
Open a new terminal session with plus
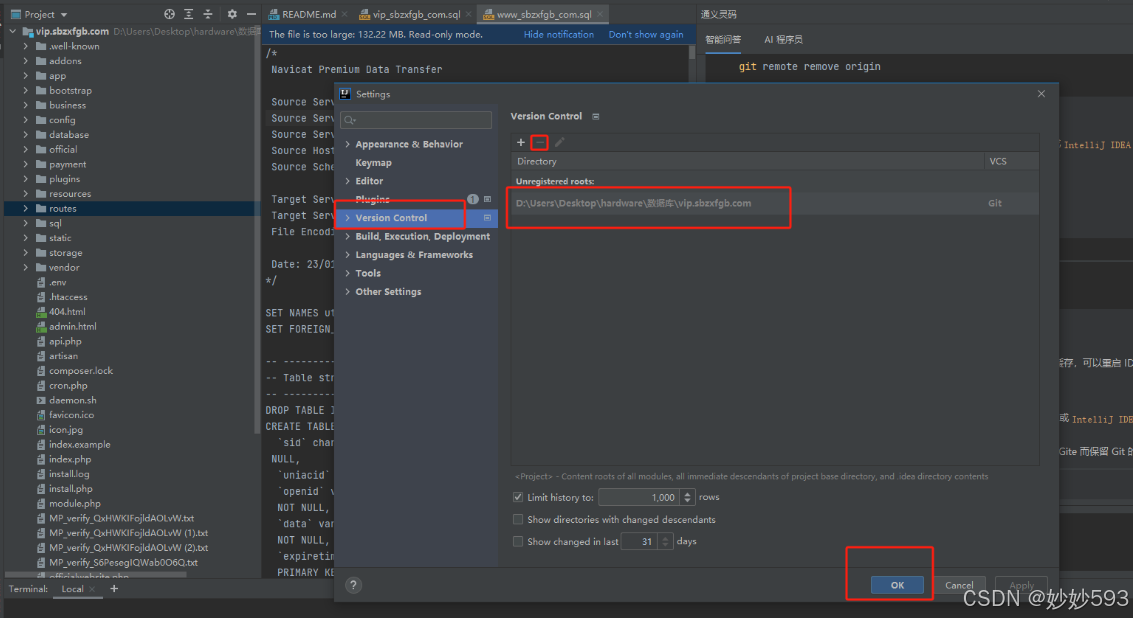(x=113, y=589)
